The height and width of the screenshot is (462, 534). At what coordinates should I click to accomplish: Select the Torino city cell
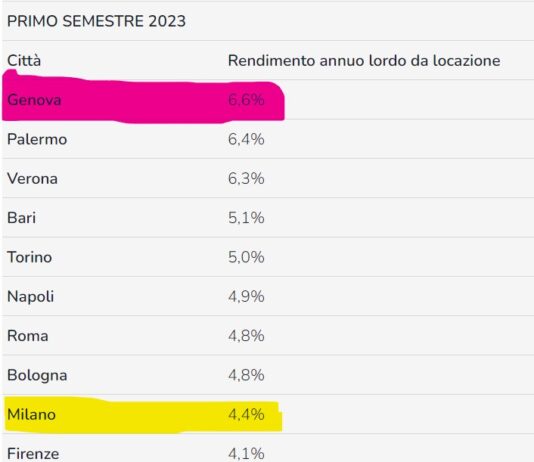pyautogui.click(x=30, y=257)
